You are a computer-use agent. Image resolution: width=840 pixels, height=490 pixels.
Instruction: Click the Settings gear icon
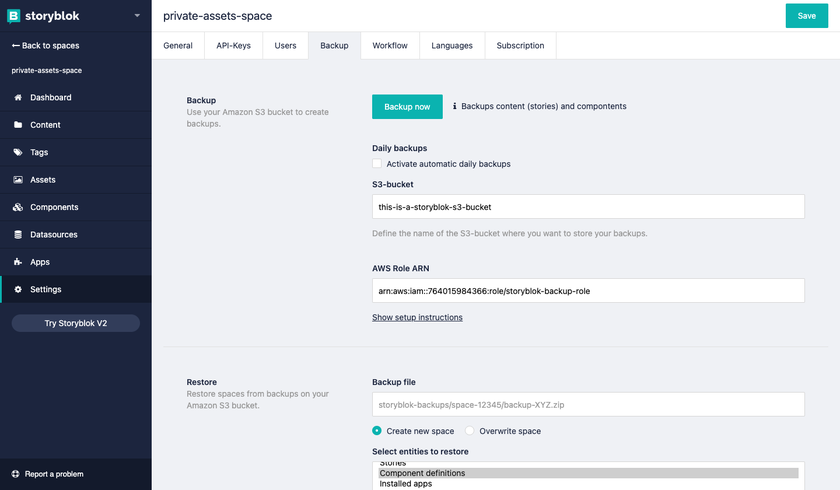point(18,289)
